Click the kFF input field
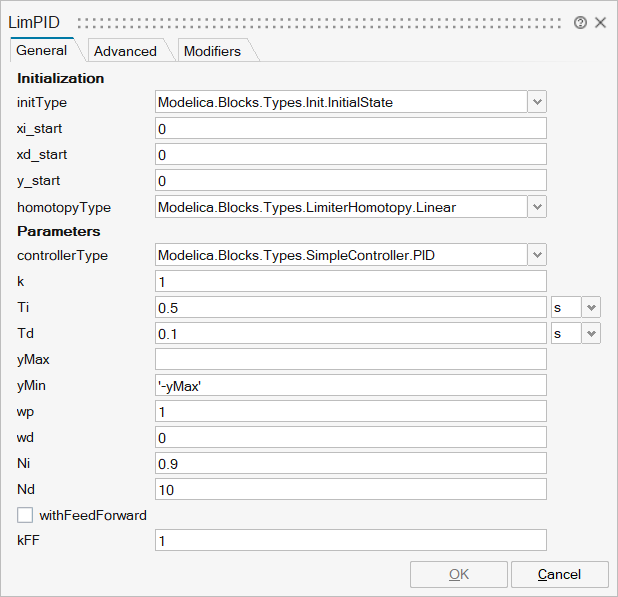The height and width of the screenshot is (597, 618). coord(350,540)
